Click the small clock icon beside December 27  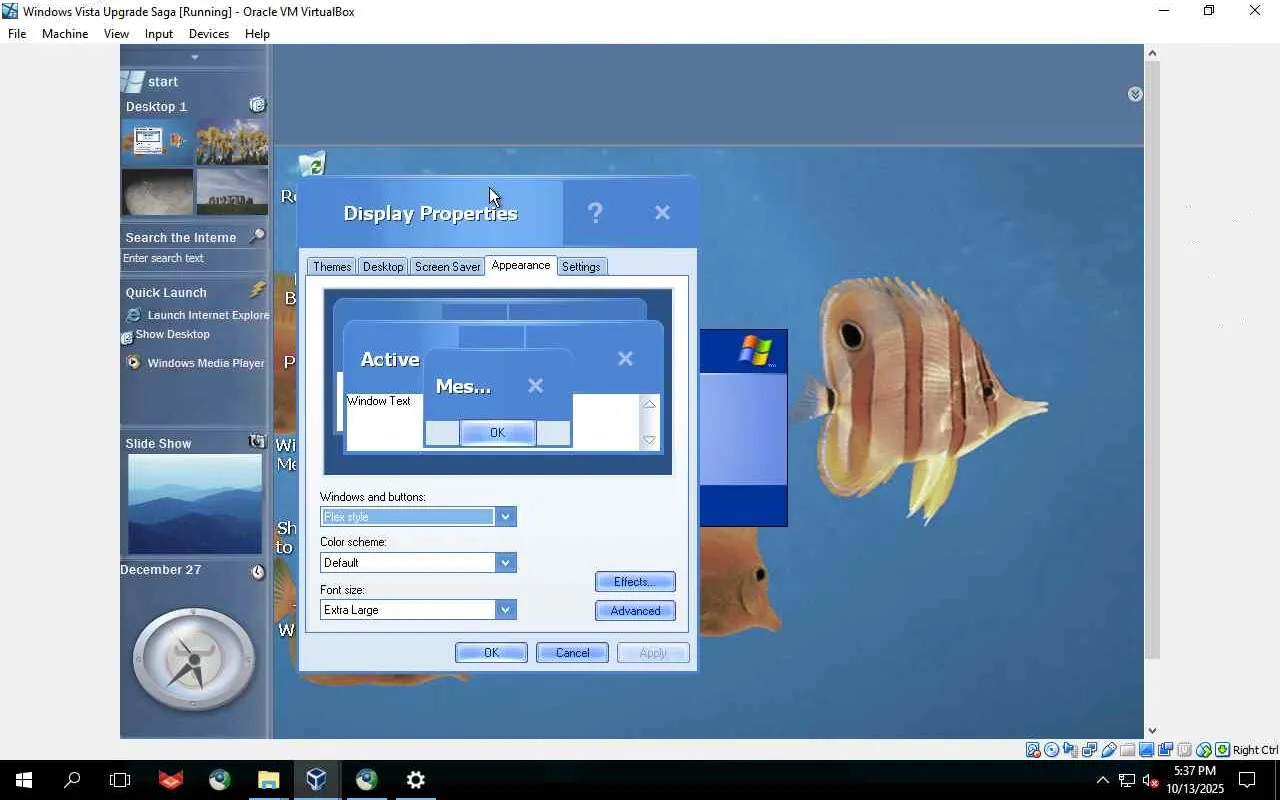tap(257, 571)
